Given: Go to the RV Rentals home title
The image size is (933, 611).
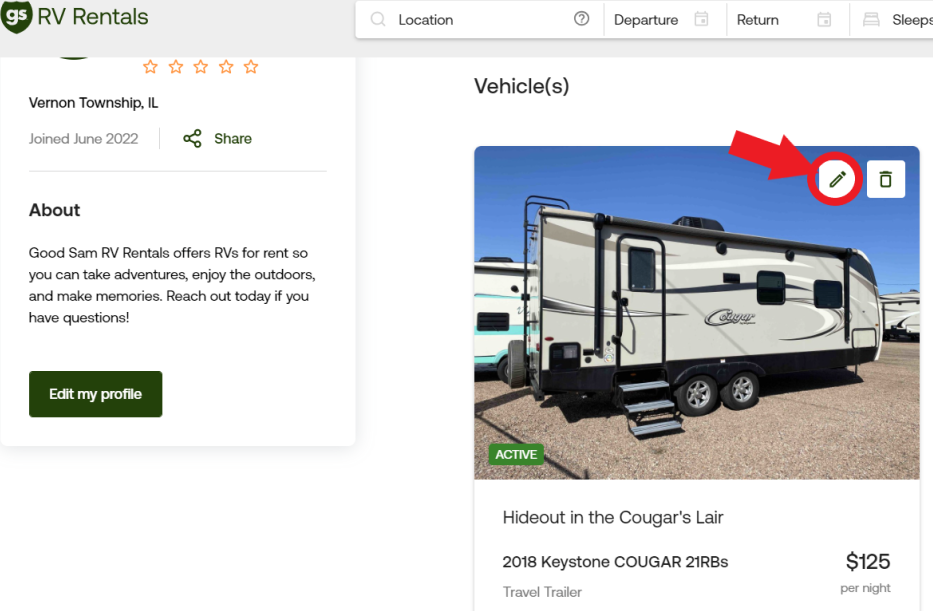Looking at the screenshot, I should coord(93,17).
